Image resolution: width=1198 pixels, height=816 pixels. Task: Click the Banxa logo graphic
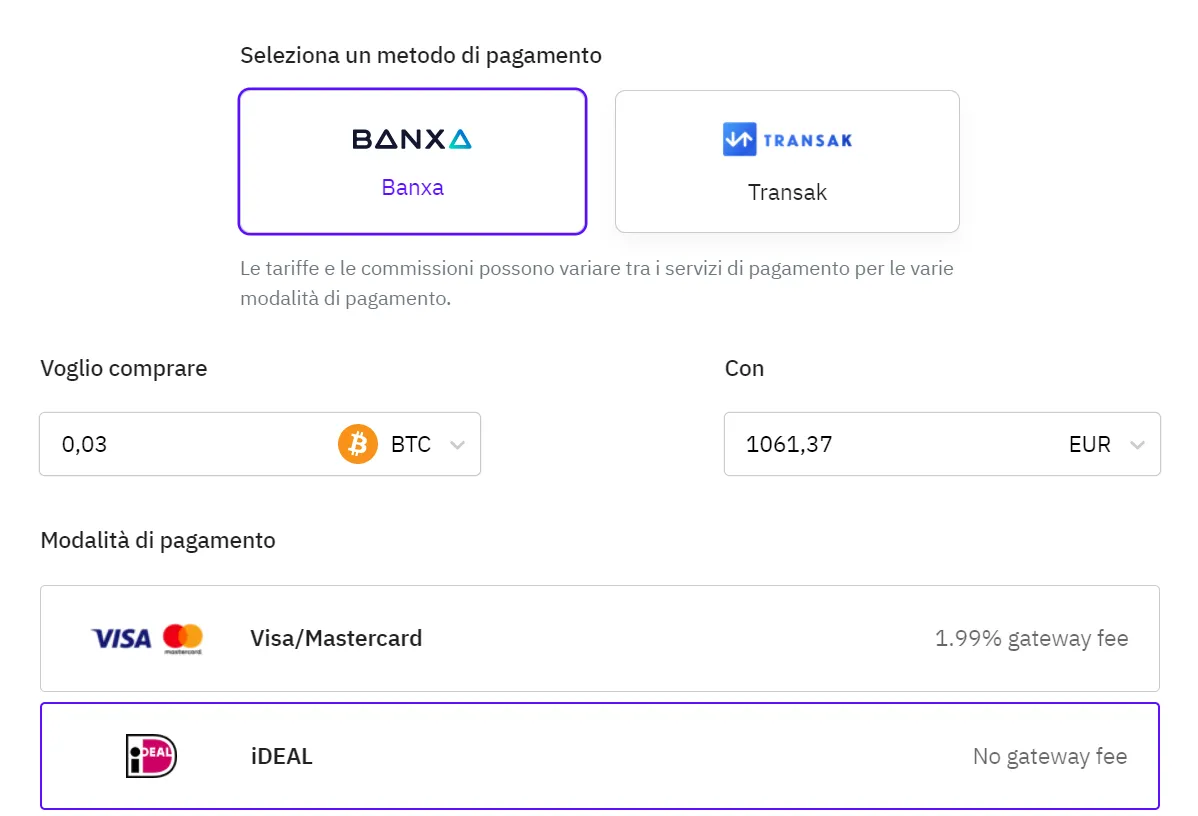(x=412, y=139)
